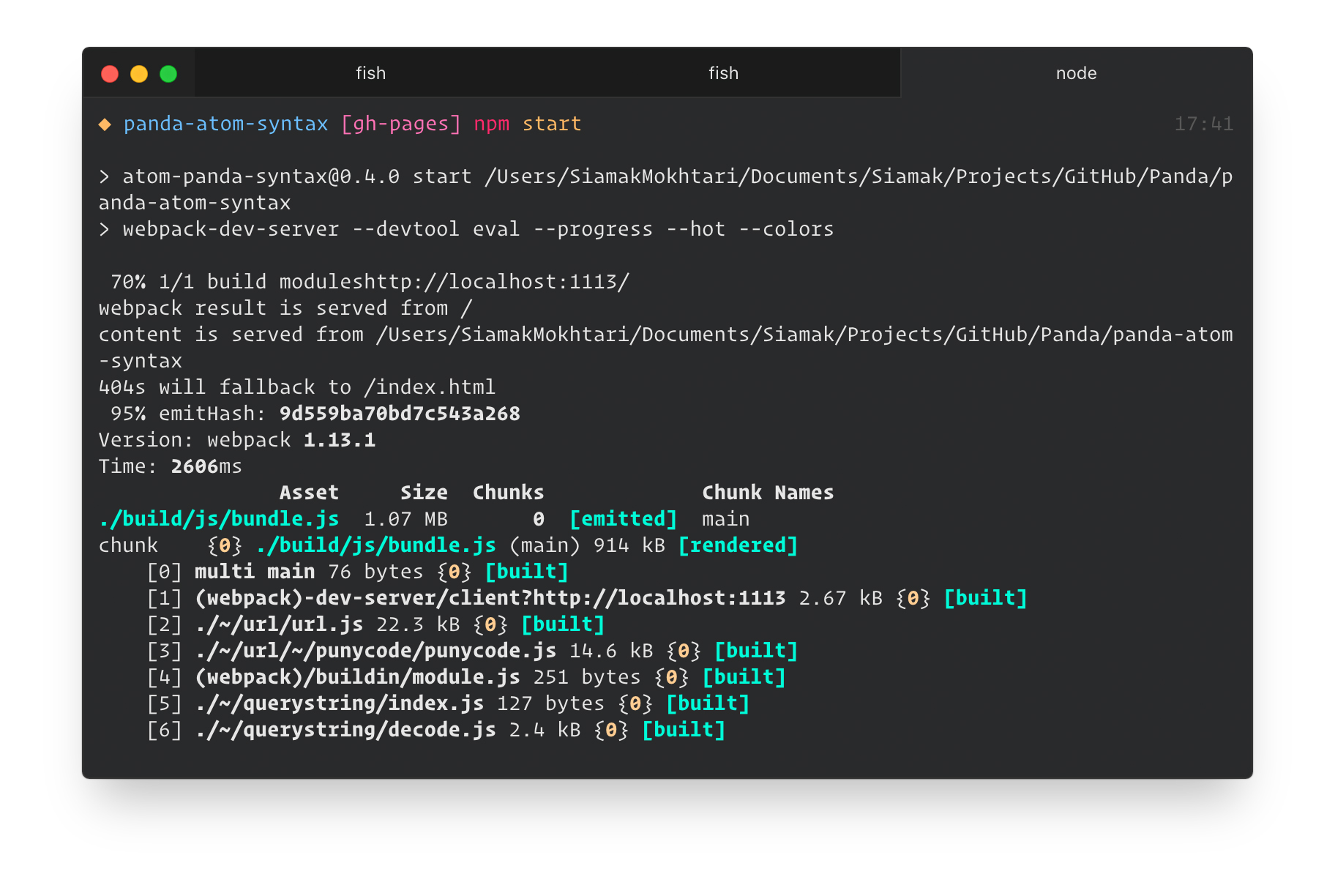Click the ./~/querystring/index.js module
The width and height of the screenshot is (1335, 896).
coord(340,703)
